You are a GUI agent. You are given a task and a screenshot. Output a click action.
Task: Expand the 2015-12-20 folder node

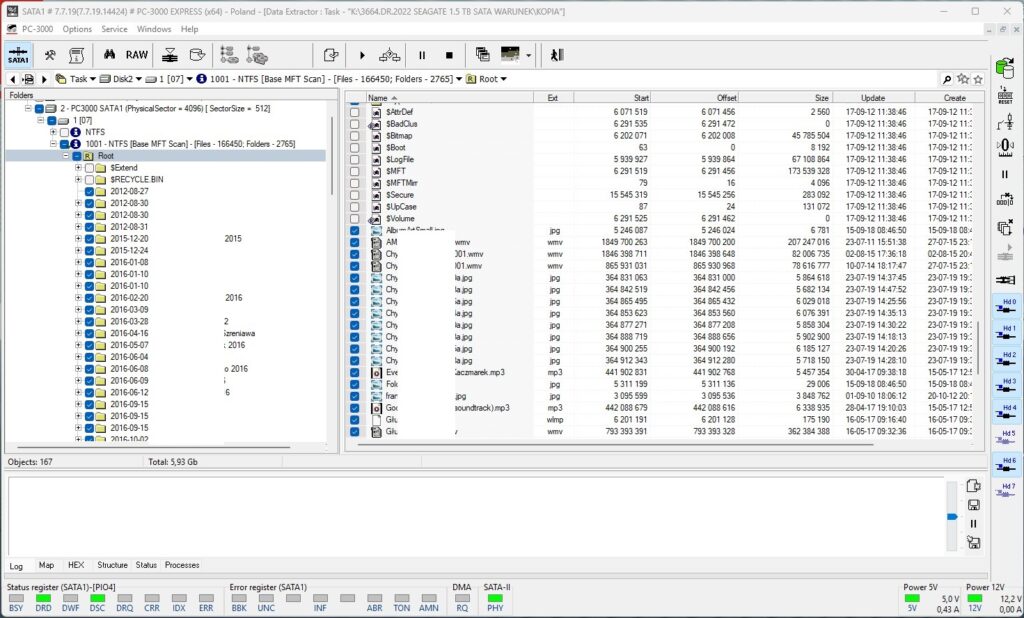78,239
